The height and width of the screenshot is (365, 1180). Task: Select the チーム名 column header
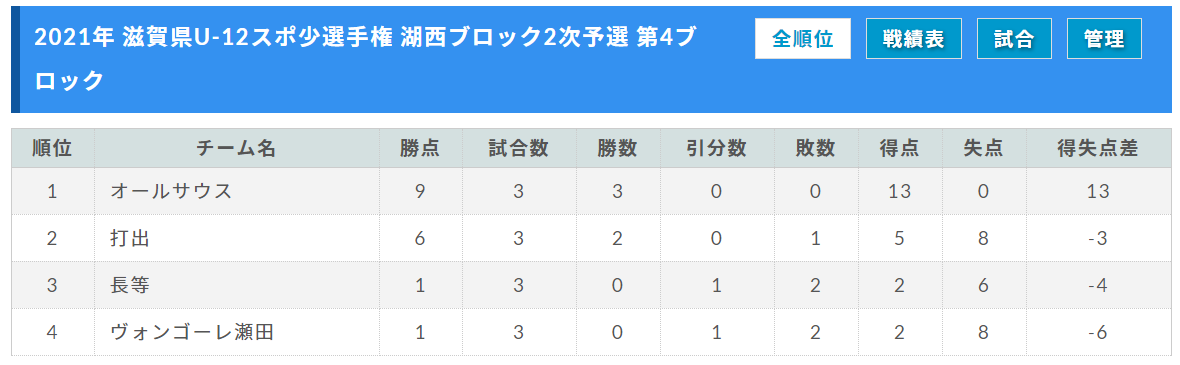(x=236, y=148)
